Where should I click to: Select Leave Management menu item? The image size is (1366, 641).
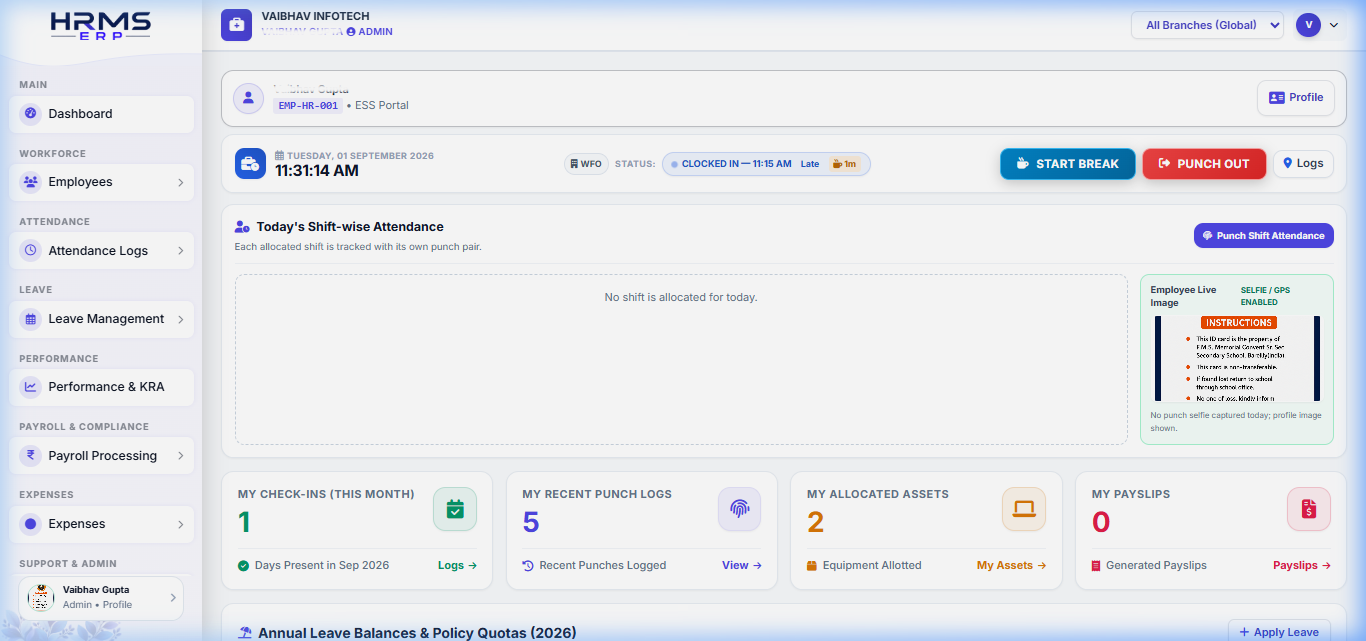102,319
